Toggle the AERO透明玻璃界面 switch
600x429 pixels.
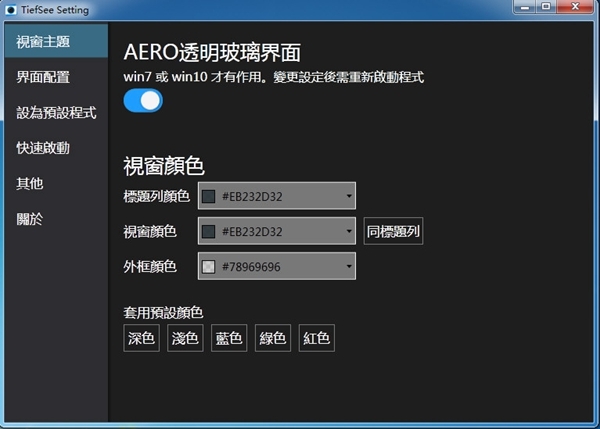click(x=143, y=101)
